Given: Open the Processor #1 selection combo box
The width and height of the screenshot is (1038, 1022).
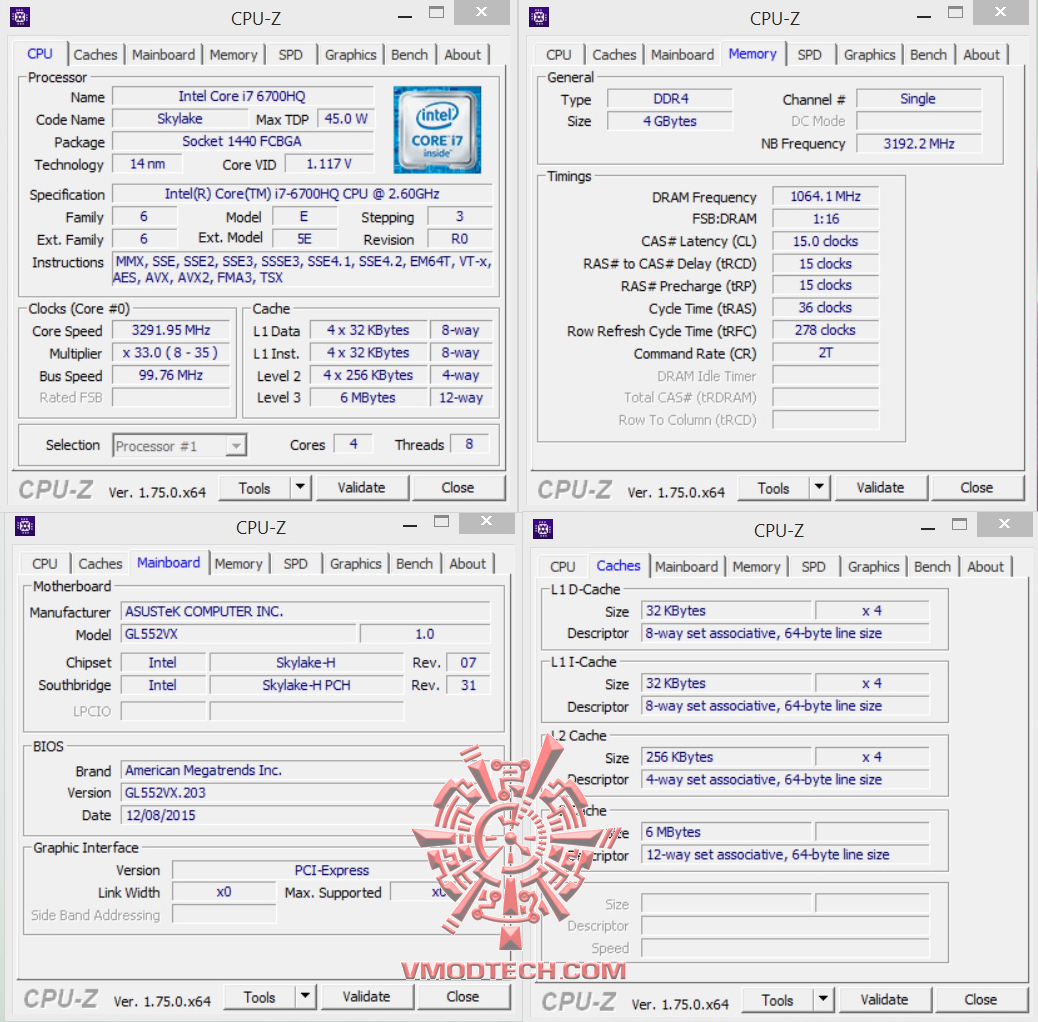Looking at the screenshot, I should [179, 445].
